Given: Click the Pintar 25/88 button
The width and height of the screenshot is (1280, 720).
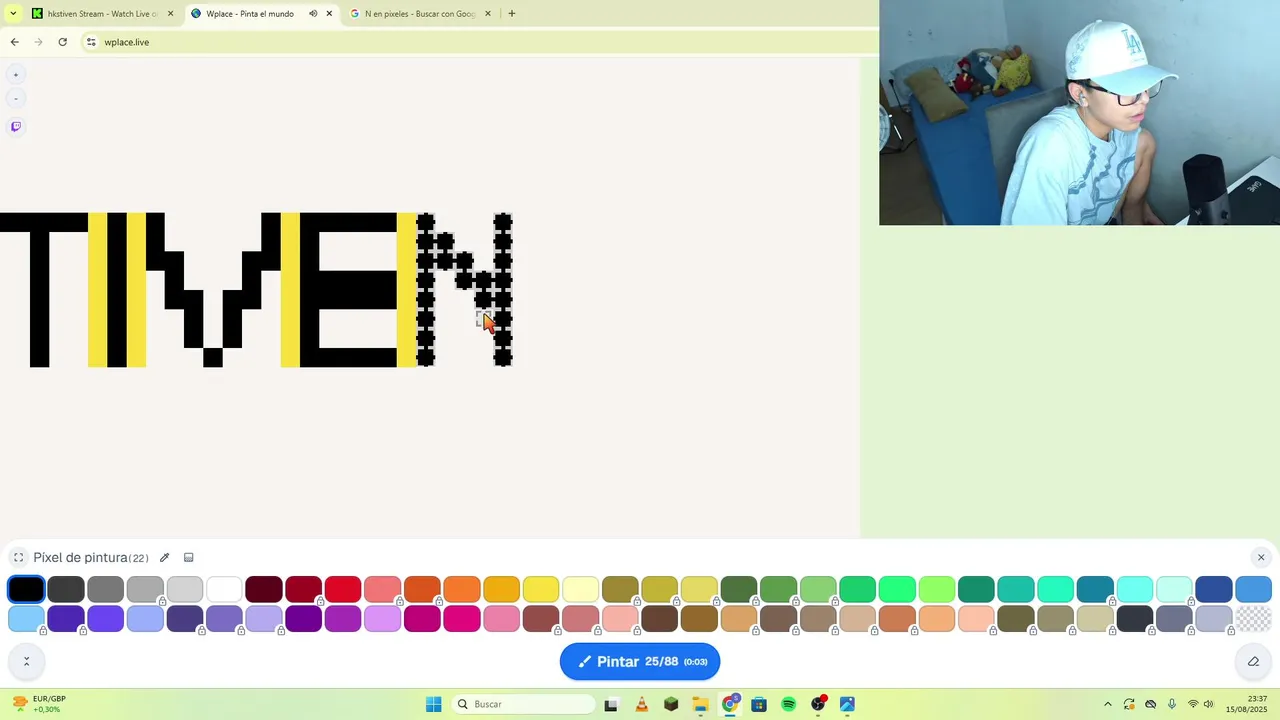Looking at the screenshot, I should (x=640, y=662).
